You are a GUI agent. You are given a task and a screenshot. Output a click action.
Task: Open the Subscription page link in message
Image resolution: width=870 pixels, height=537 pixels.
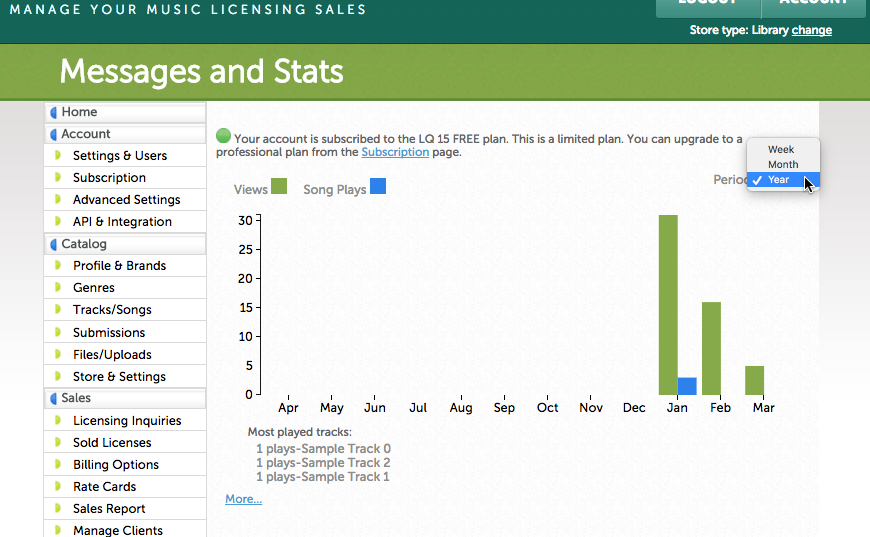pyautogui.click(x=395, y=152)
